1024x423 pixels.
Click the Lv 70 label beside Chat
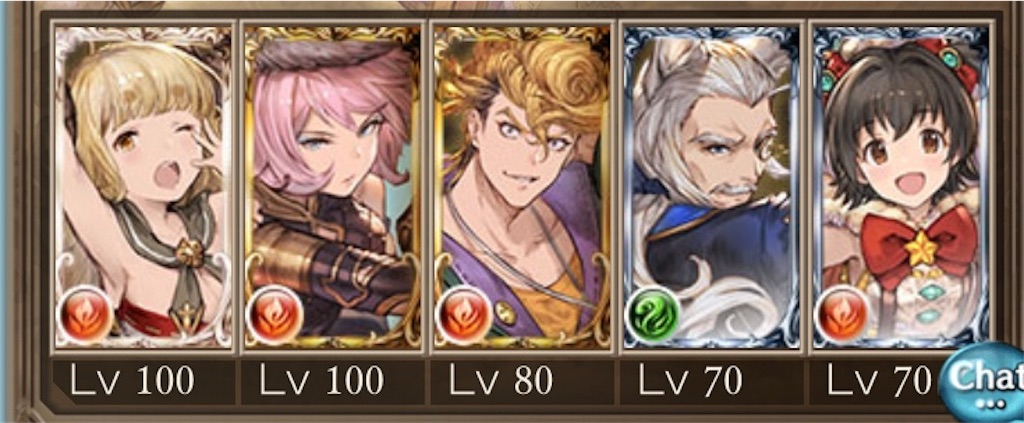(880, 380)
